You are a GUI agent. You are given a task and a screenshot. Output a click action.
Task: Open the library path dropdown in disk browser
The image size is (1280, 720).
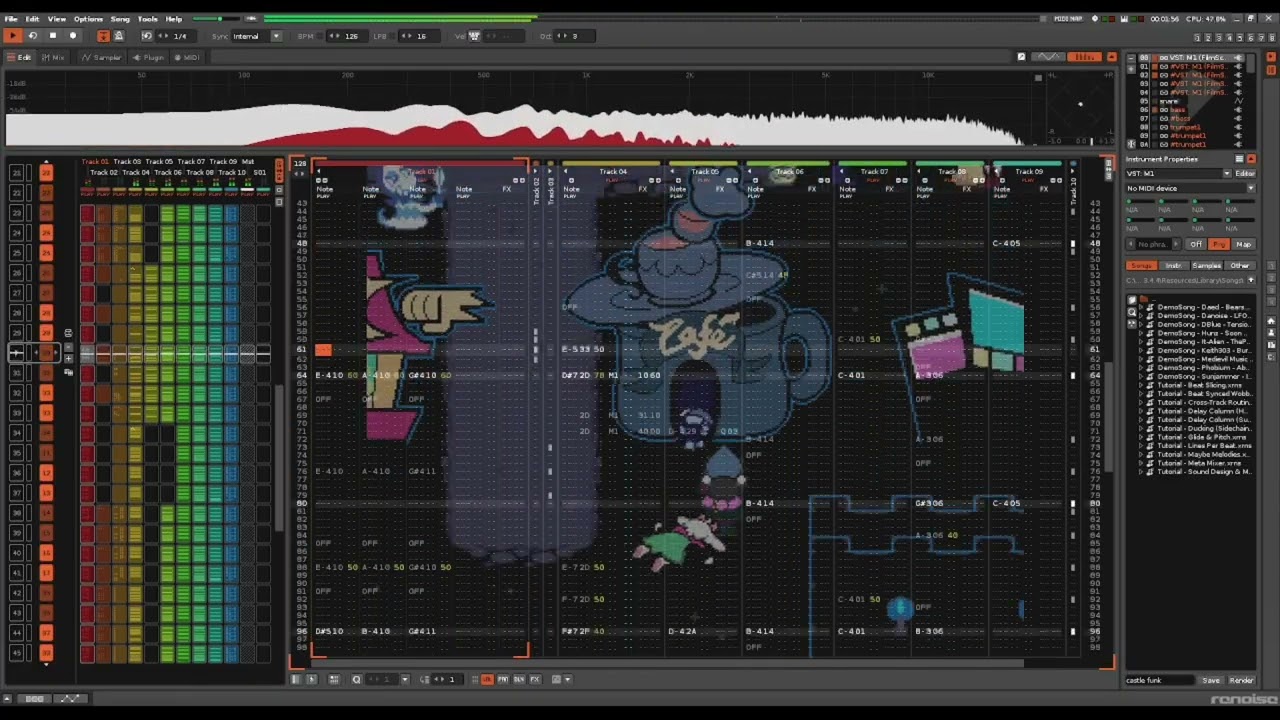coord(1251,281)
